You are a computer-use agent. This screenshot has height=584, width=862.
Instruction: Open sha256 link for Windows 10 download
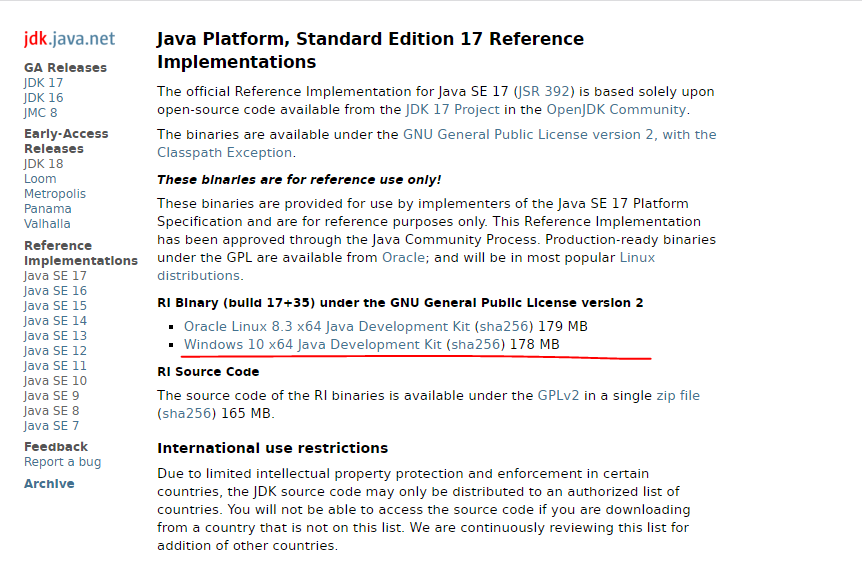[x=476, y=345]
